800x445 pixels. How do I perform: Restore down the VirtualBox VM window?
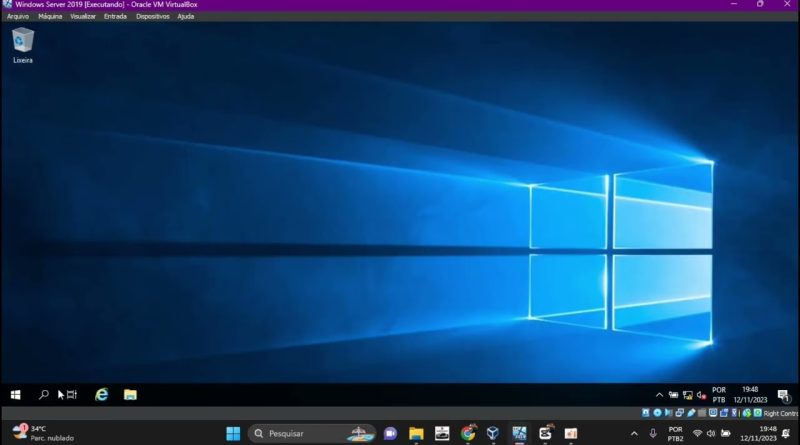pos(760,4)
